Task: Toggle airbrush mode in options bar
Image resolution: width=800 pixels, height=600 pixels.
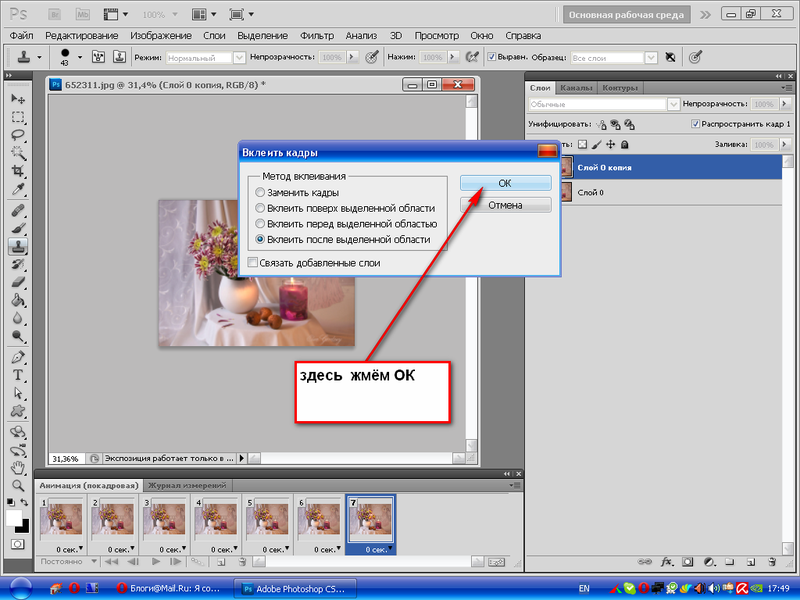Action: click(x=472, y=57)
